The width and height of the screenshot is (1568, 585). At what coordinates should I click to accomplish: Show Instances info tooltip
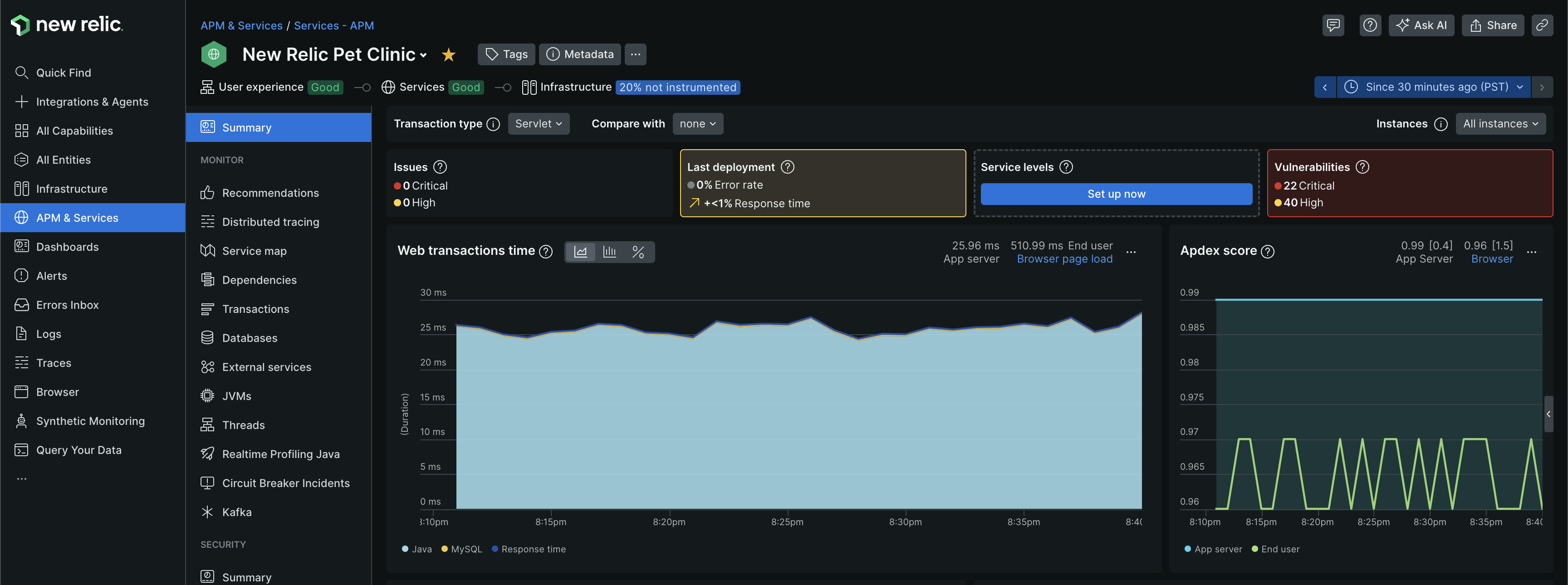tap(1441, 124)
